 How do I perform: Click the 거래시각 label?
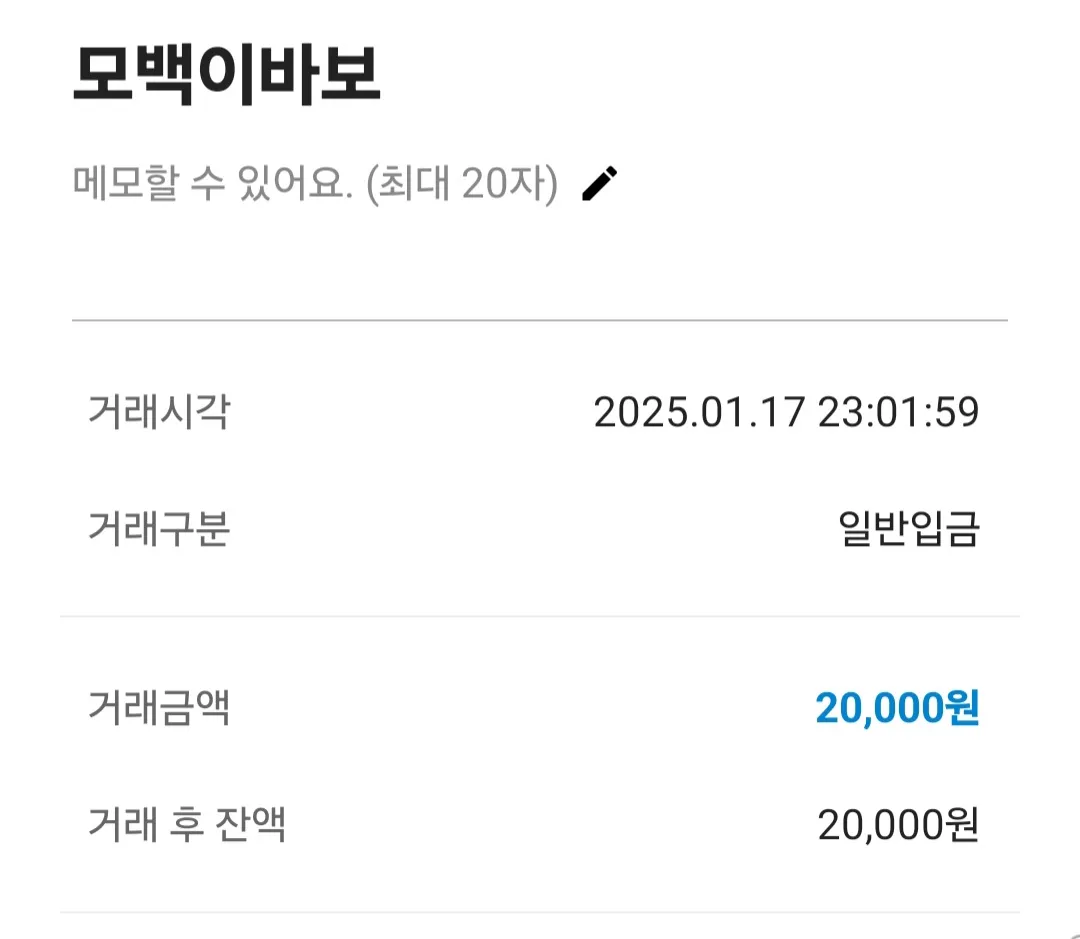point(159,412)
